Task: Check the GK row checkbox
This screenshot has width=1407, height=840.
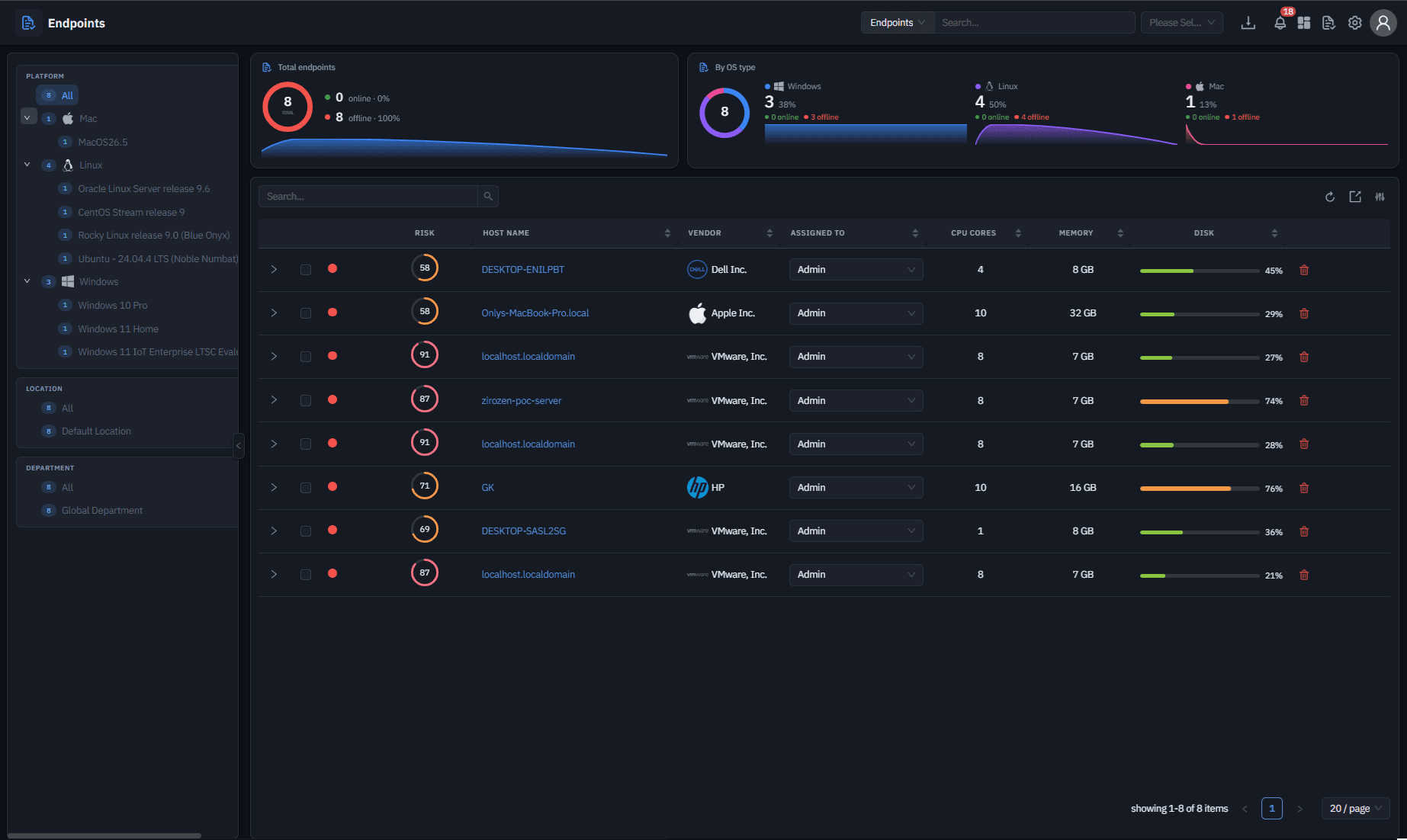Action: (306, 488)
